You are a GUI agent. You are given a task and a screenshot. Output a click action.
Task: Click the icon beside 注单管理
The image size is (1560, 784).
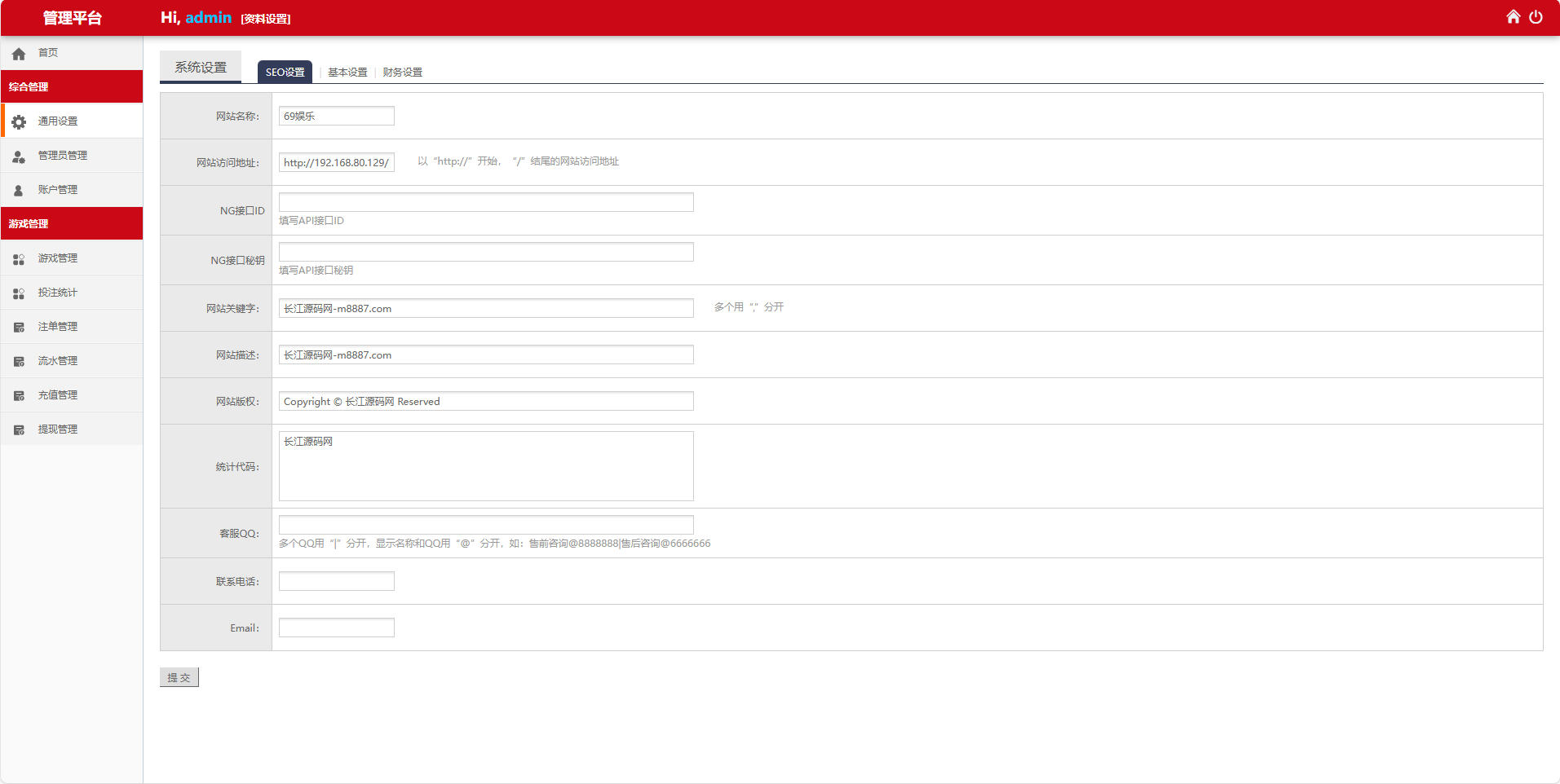(x=19, y=328)
